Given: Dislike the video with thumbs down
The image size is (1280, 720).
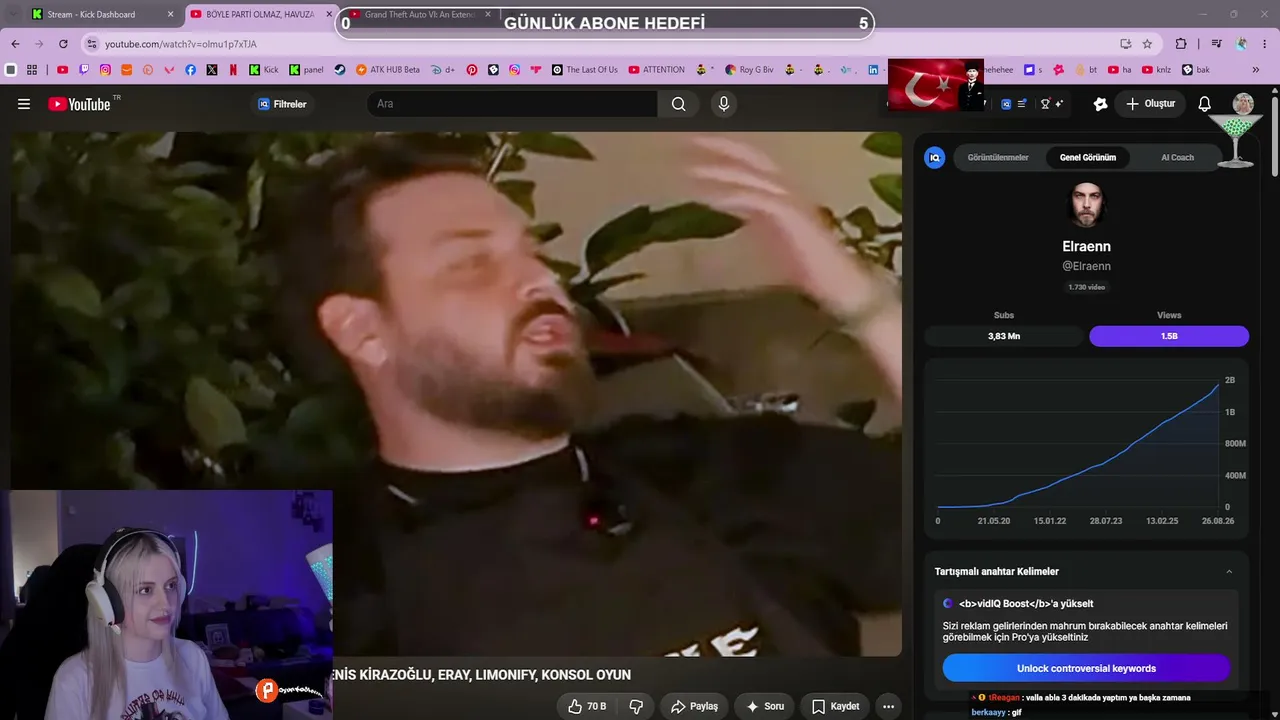Looking at the screenshot, I should click(x=636, y=706).
